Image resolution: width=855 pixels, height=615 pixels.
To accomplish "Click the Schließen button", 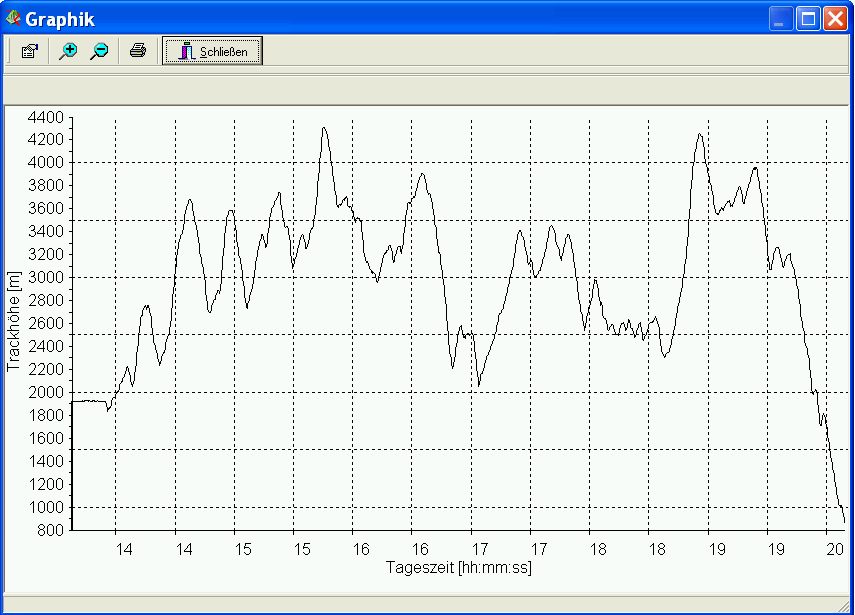I will coord(212,51).
